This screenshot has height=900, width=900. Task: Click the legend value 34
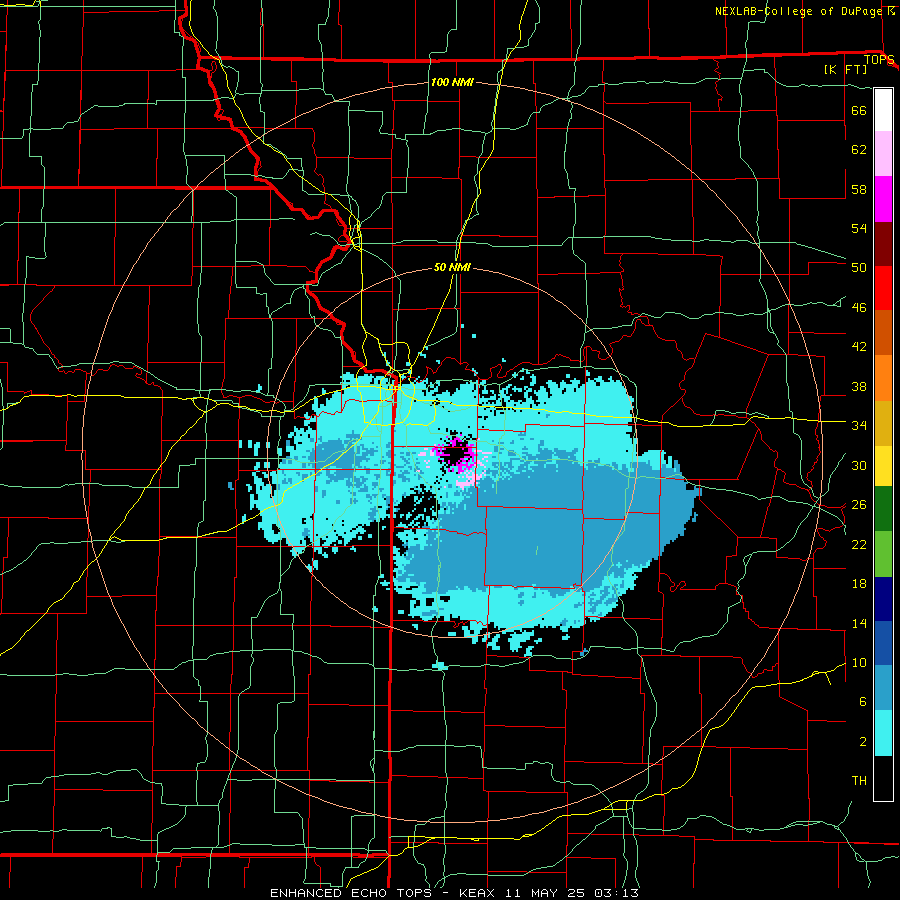pyautogui.click(x=859, y=426)
